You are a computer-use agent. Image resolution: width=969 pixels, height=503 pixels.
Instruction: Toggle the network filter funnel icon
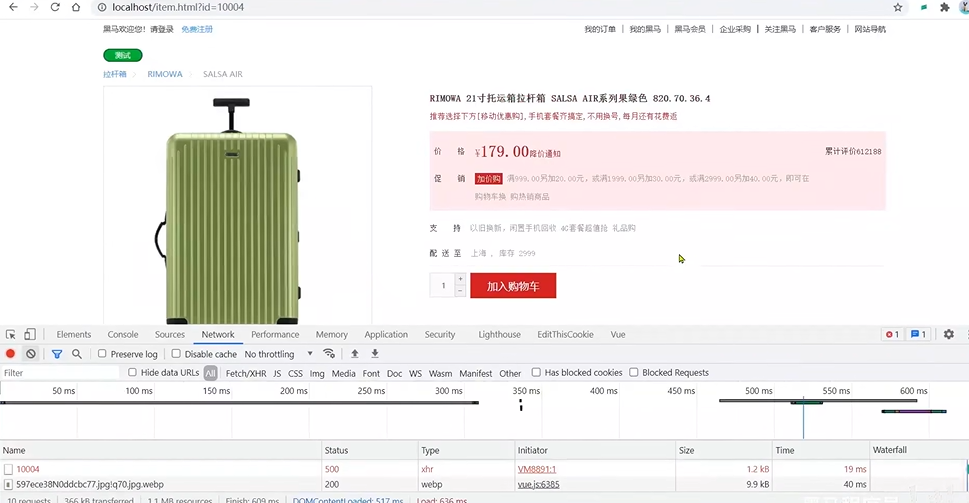[x=57, y=354]
